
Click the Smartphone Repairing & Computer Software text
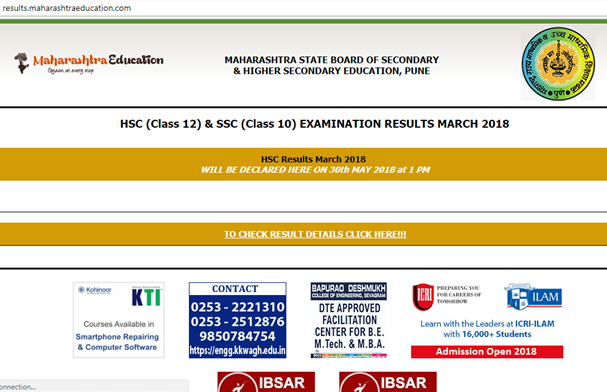pyautogui.click(x=117, y=342)
